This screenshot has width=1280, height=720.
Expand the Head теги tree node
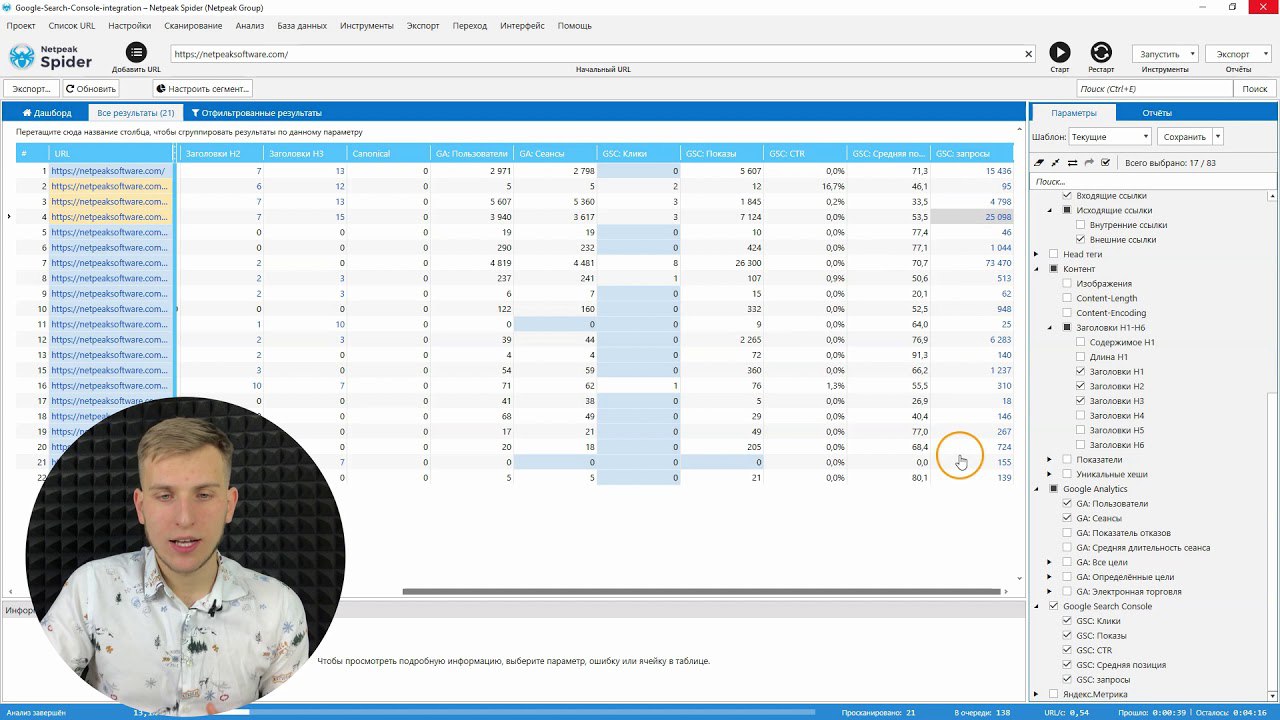(x=1036, y=254)
